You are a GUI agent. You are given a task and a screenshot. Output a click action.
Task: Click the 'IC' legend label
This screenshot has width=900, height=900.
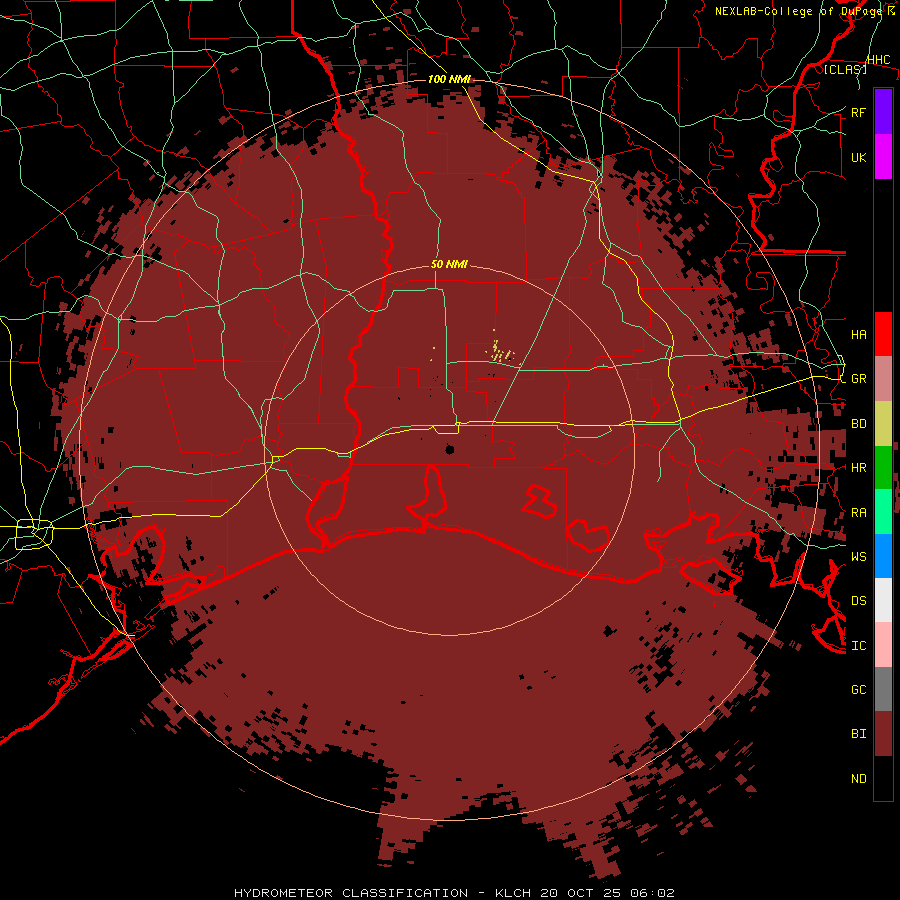859,645
